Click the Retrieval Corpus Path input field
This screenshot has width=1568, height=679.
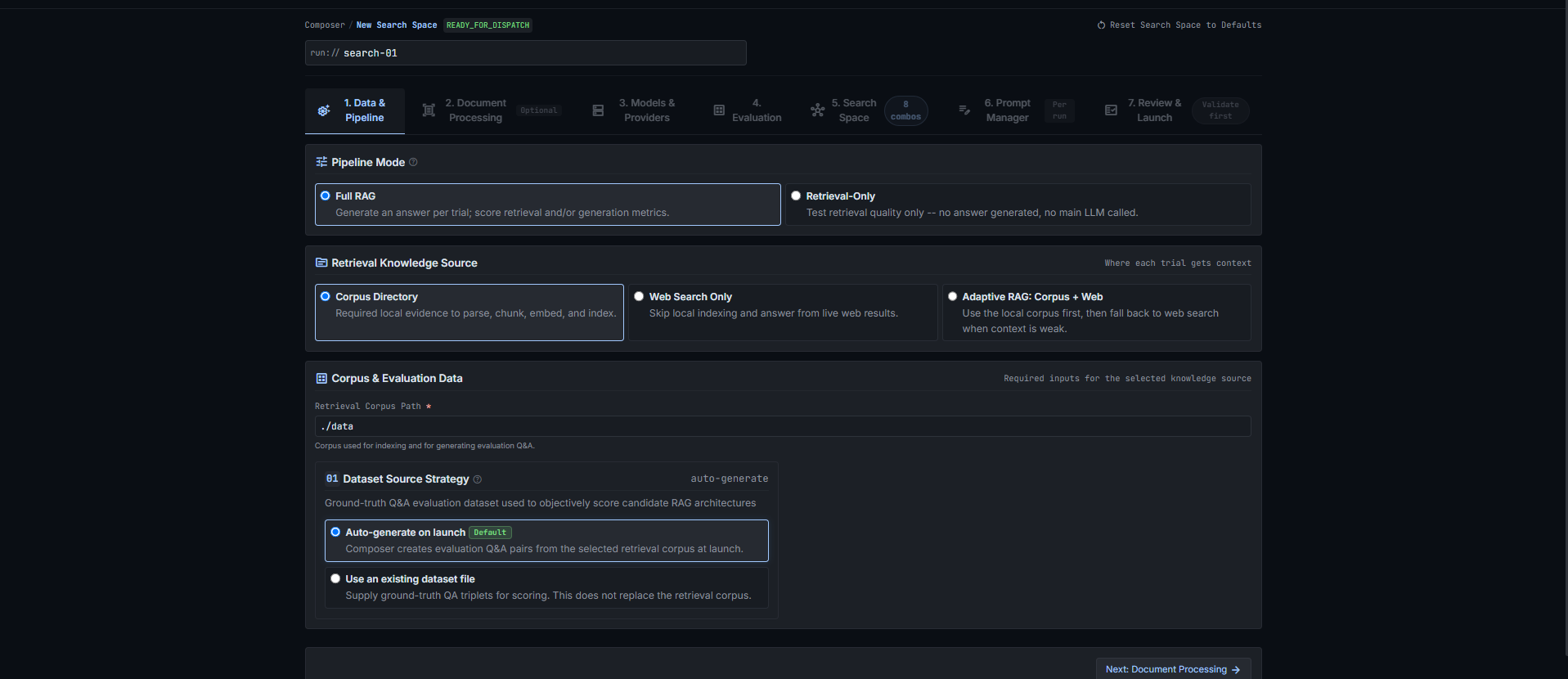pyautogui.click(x=783, y=426)
